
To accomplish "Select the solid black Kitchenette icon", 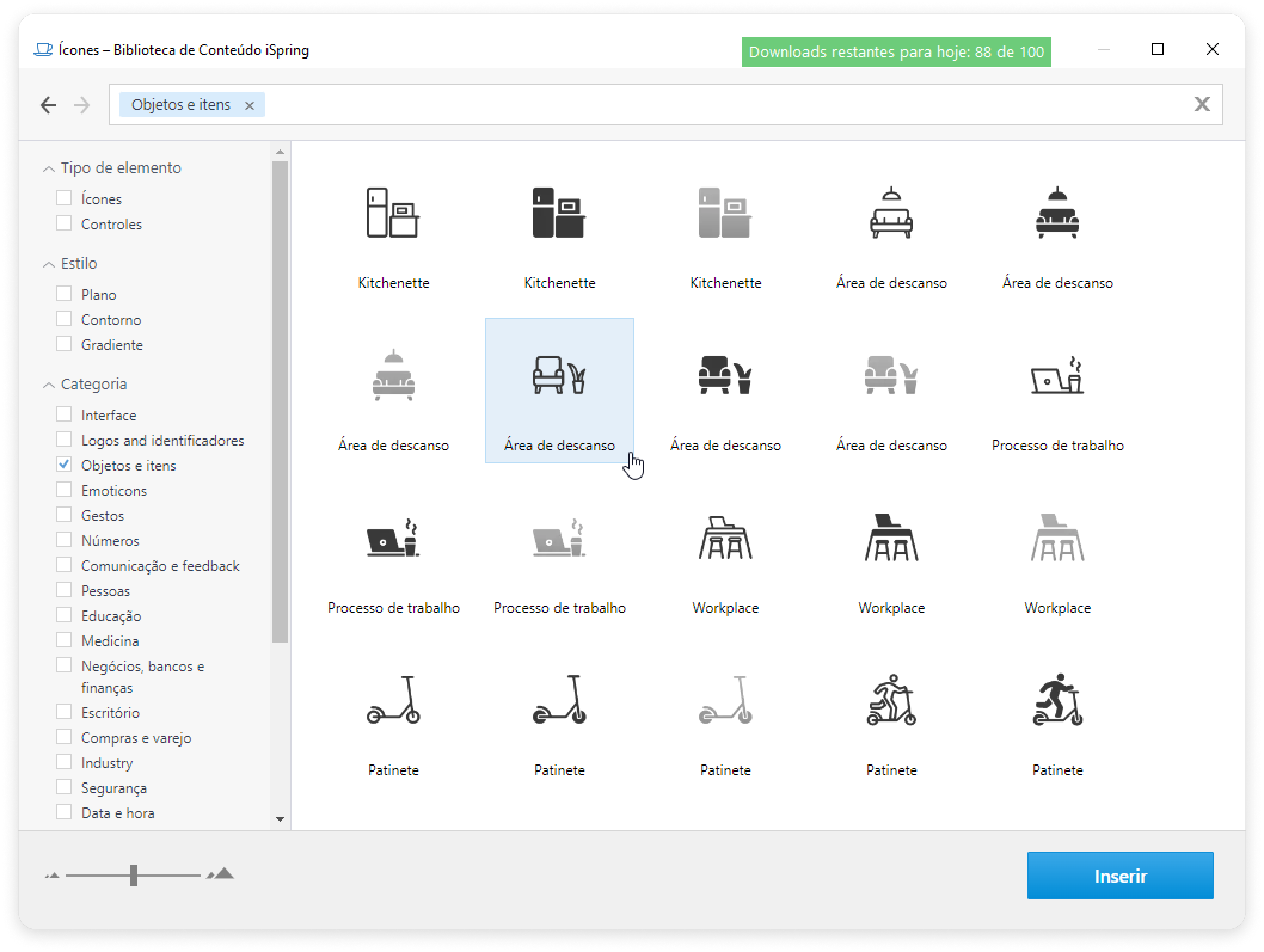I will 559,213.
